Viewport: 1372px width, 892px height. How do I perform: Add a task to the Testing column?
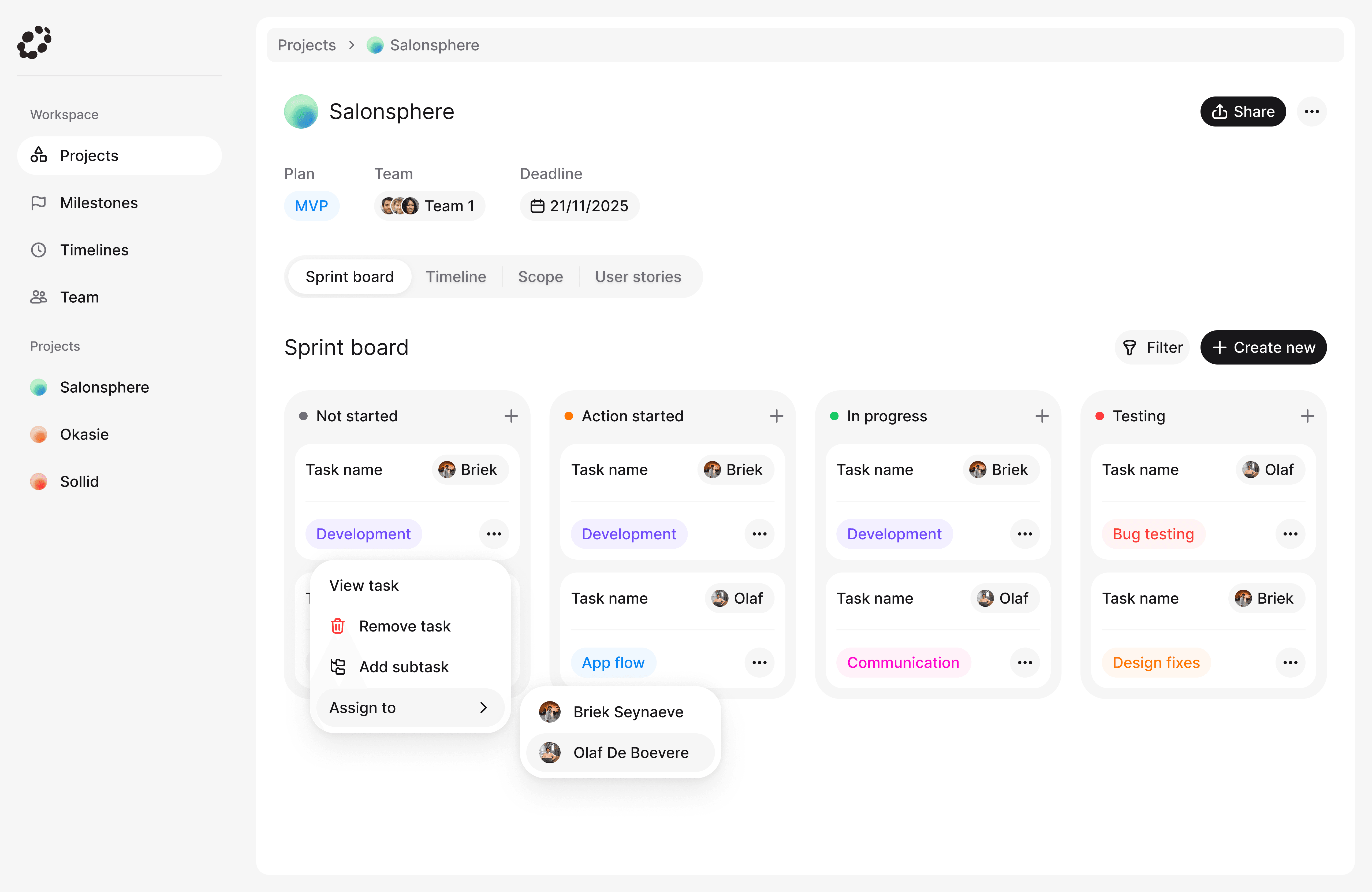(x=1307, y=416)
